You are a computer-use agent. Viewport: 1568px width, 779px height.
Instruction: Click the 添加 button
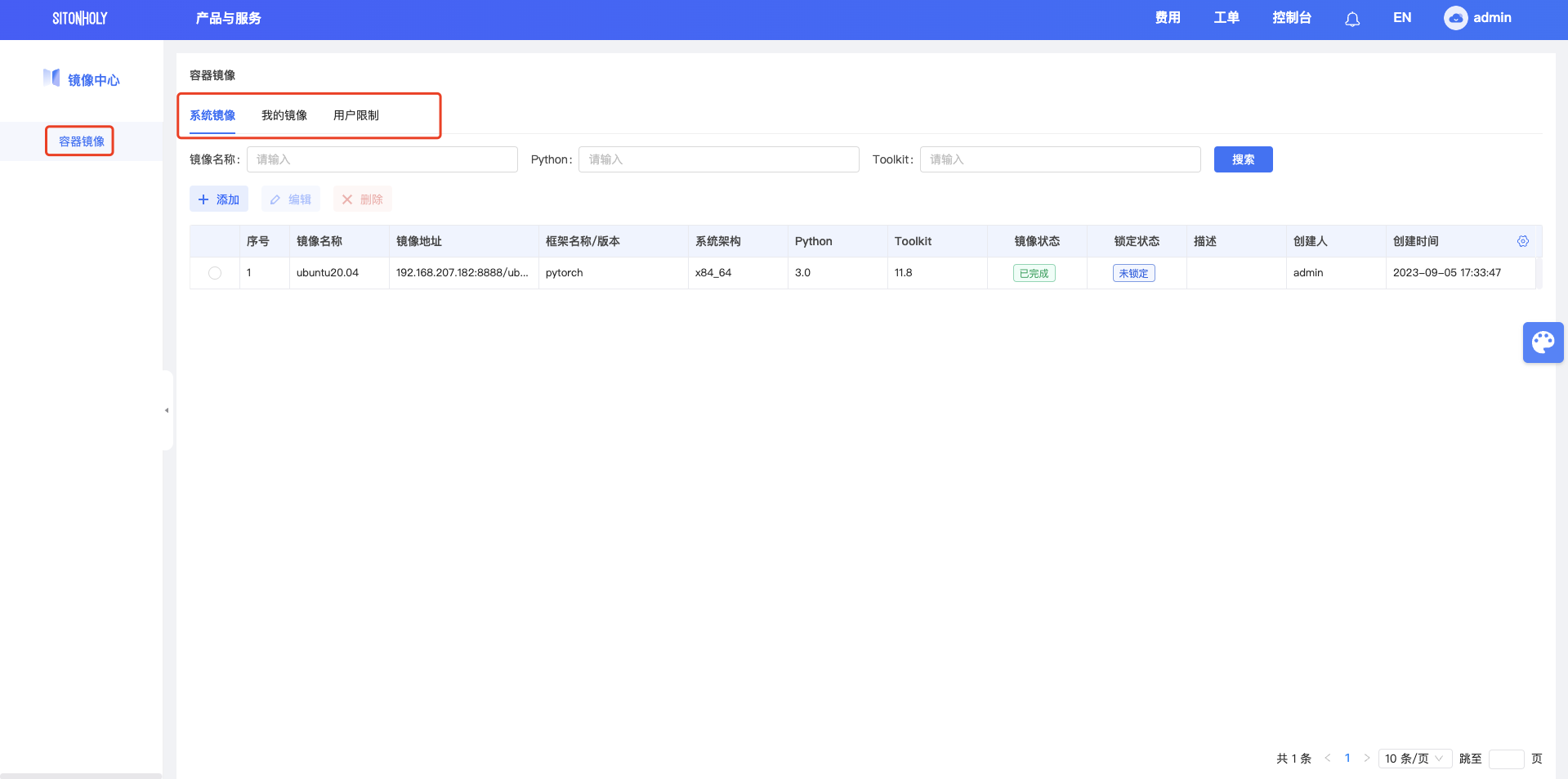click(x=219, y=199)
